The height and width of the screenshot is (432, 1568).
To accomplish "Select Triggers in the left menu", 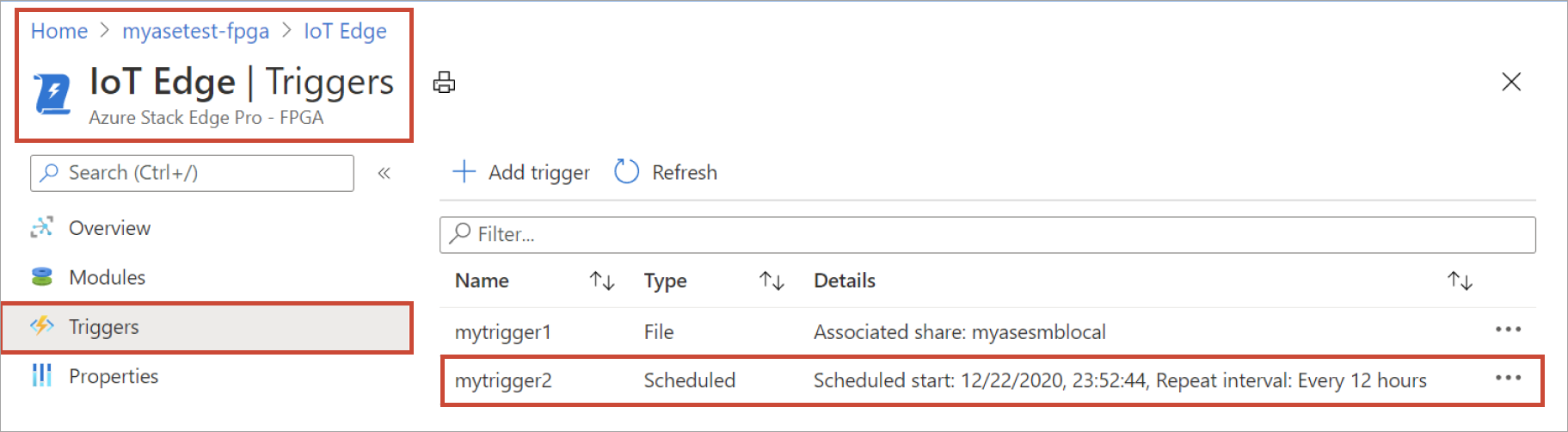I will point(206,327).
